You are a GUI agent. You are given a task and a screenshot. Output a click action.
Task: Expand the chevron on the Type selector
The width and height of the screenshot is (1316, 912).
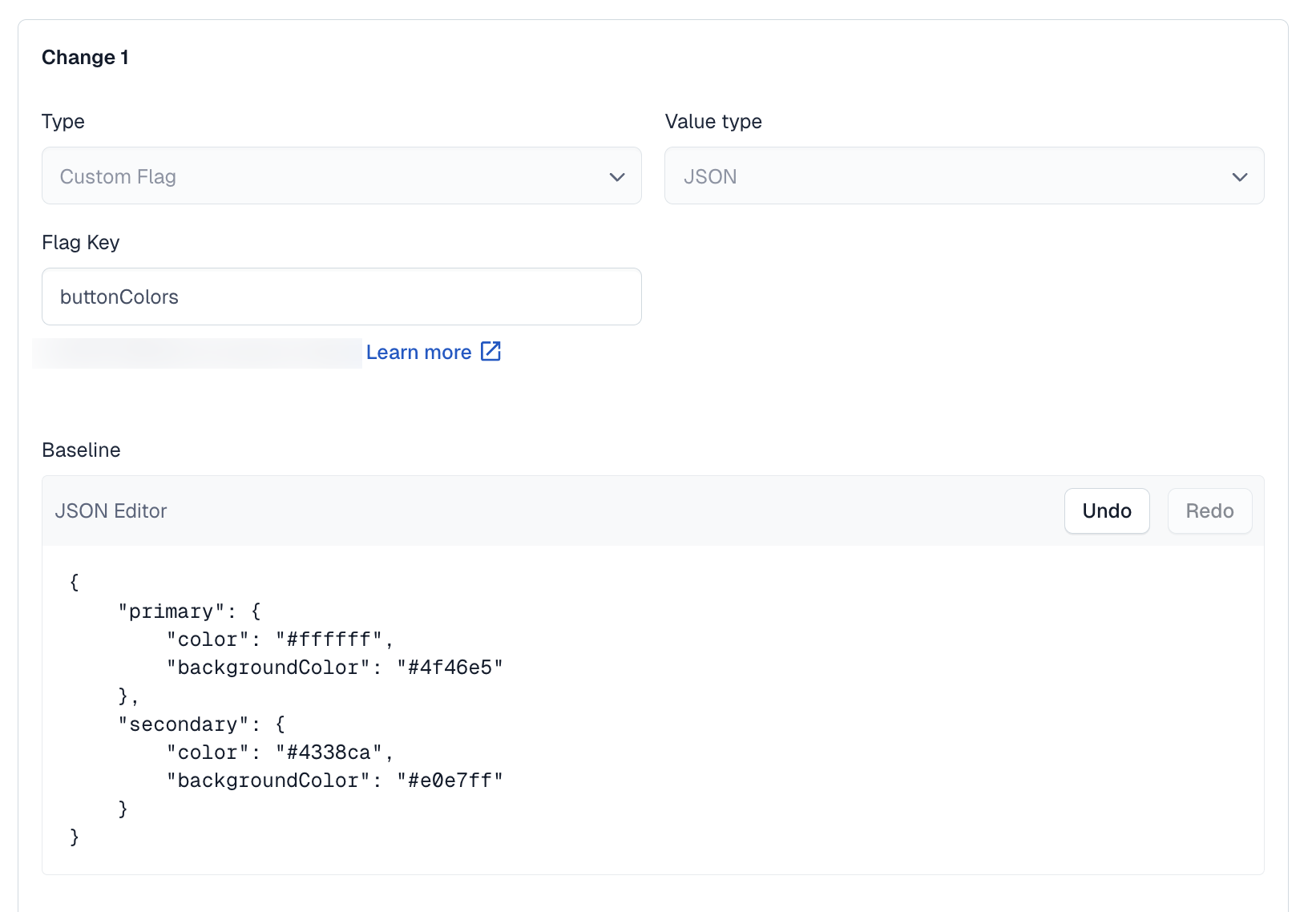pos(616,176)
